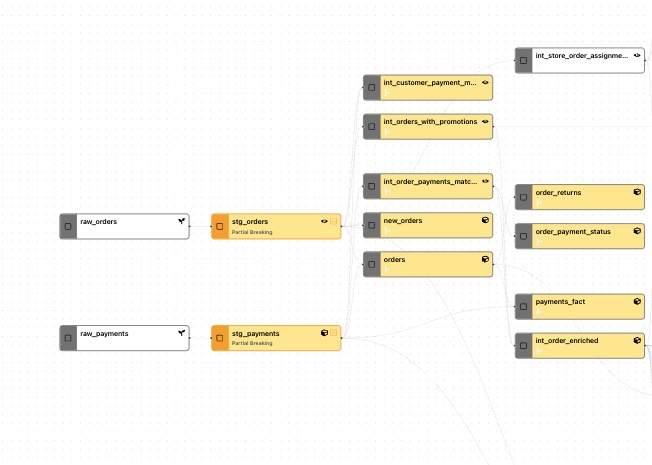Viewport: 652px width, 465px height.
Task: Click "Partial Breaking" under stg_payments
Action: (x=252, y=343)
